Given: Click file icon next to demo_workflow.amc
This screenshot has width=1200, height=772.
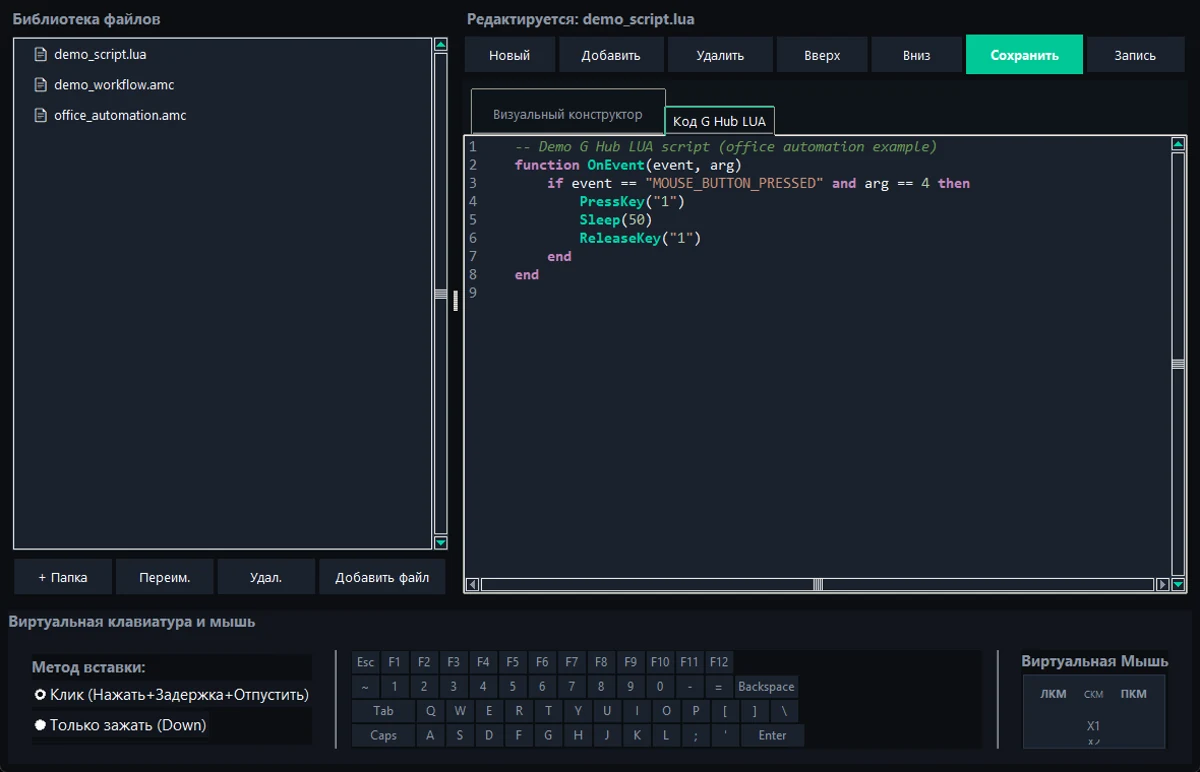Looking at the screenshot, I should coord(41,85).
